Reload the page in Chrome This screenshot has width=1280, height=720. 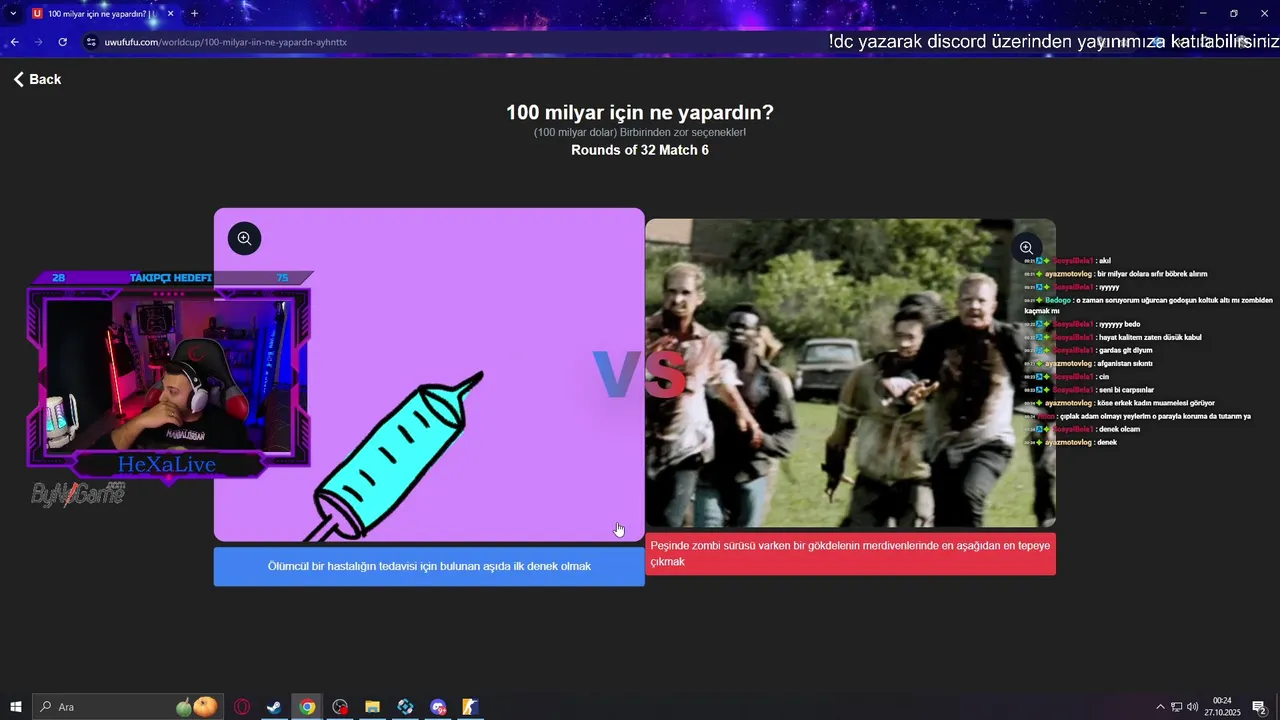pos(63,42)
